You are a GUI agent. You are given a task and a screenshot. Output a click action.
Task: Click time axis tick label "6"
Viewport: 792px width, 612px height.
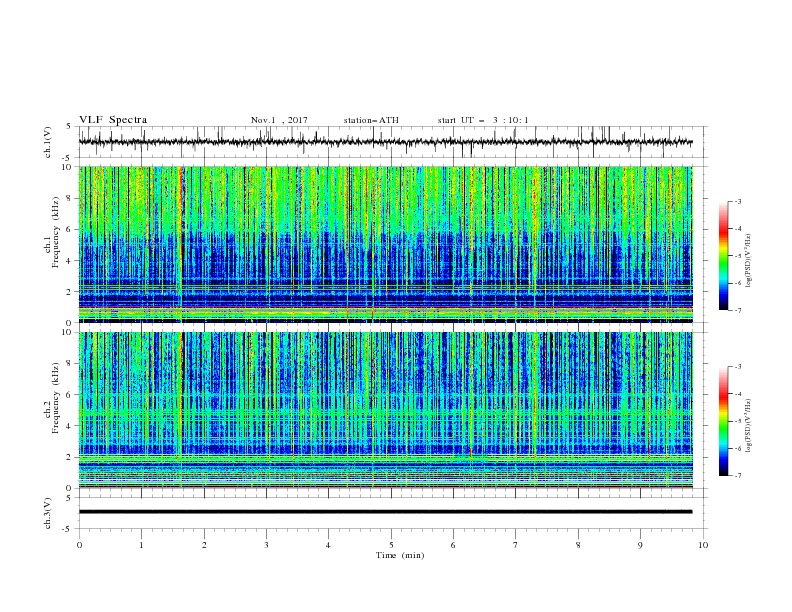pyautogui.click(x=453, y=545)
